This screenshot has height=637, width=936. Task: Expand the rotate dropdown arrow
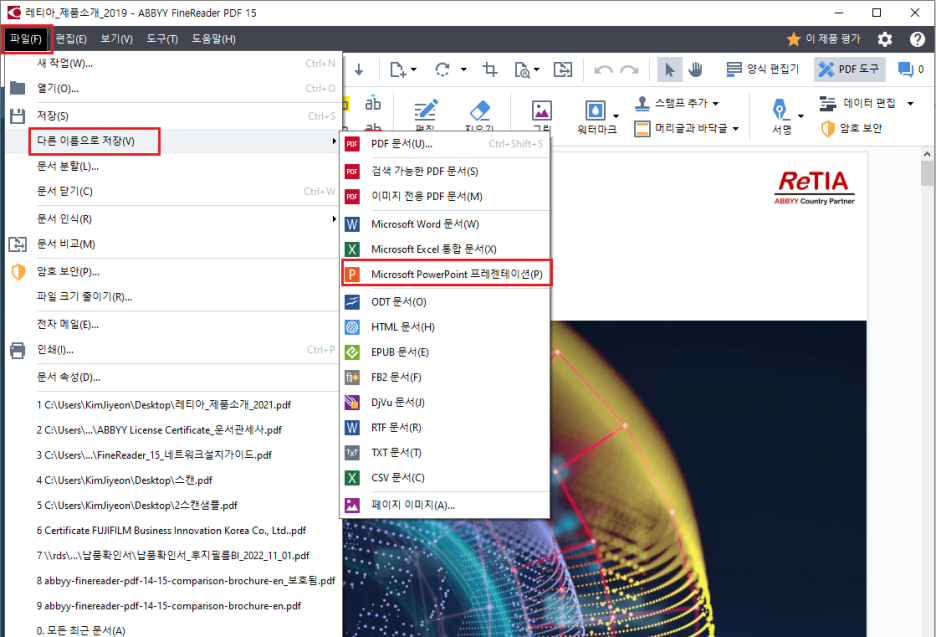463,70
